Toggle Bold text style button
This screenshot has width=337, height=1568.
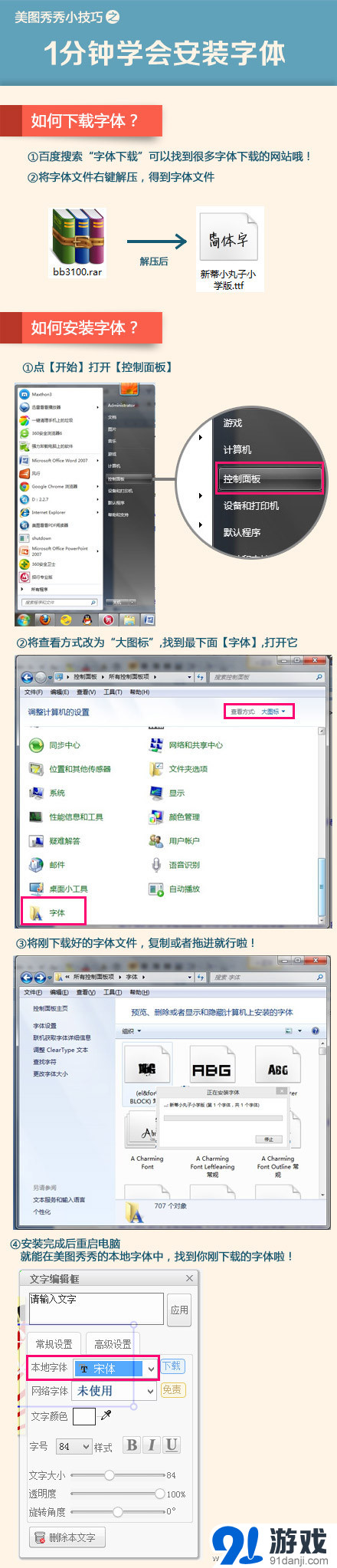click(x=132, y=1445)
